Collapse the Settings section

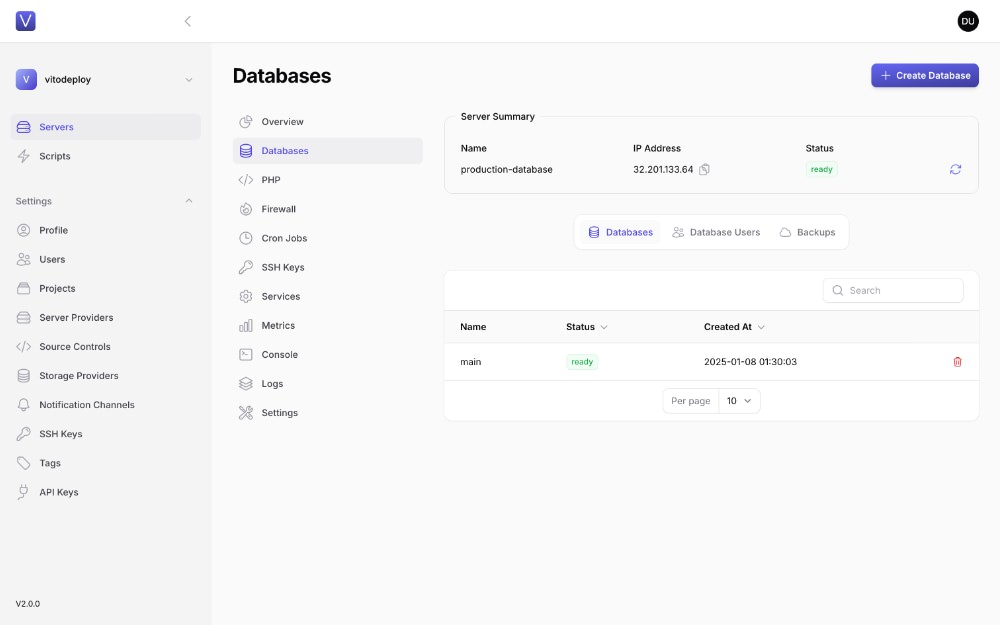click(189, 201)
